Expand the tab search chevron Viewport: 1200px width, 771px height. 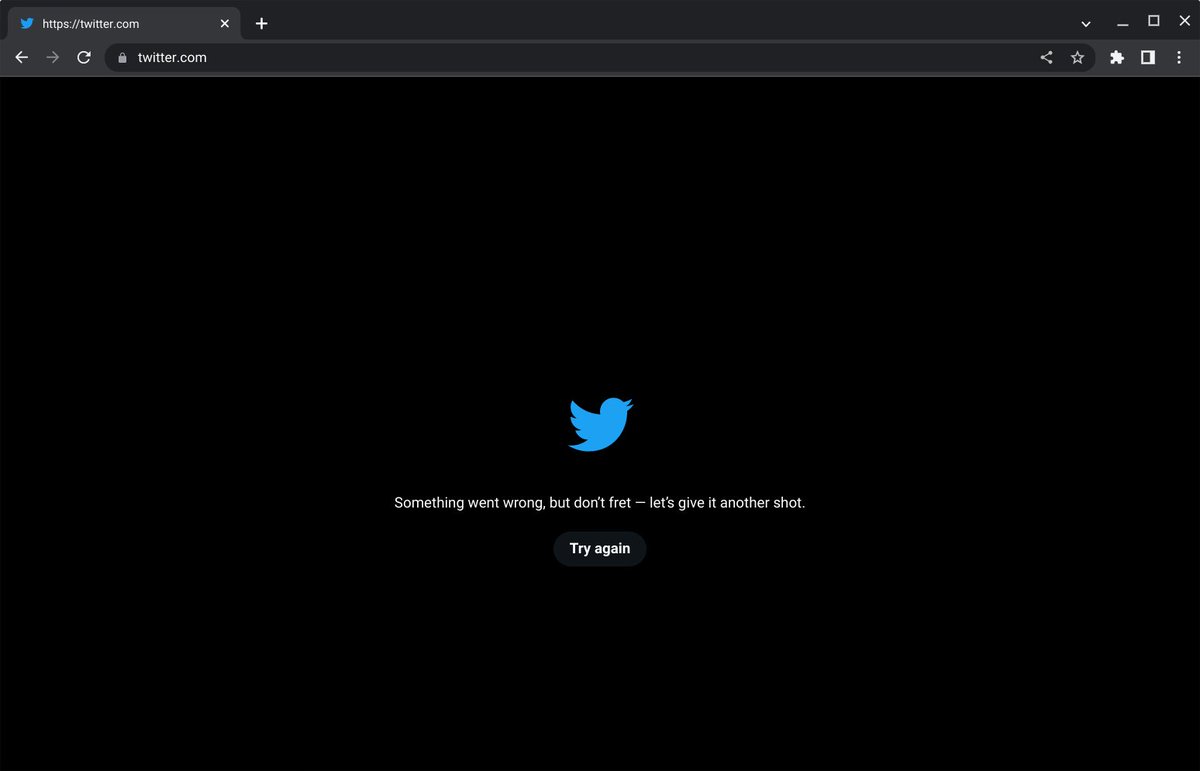tap(1086, 23)
